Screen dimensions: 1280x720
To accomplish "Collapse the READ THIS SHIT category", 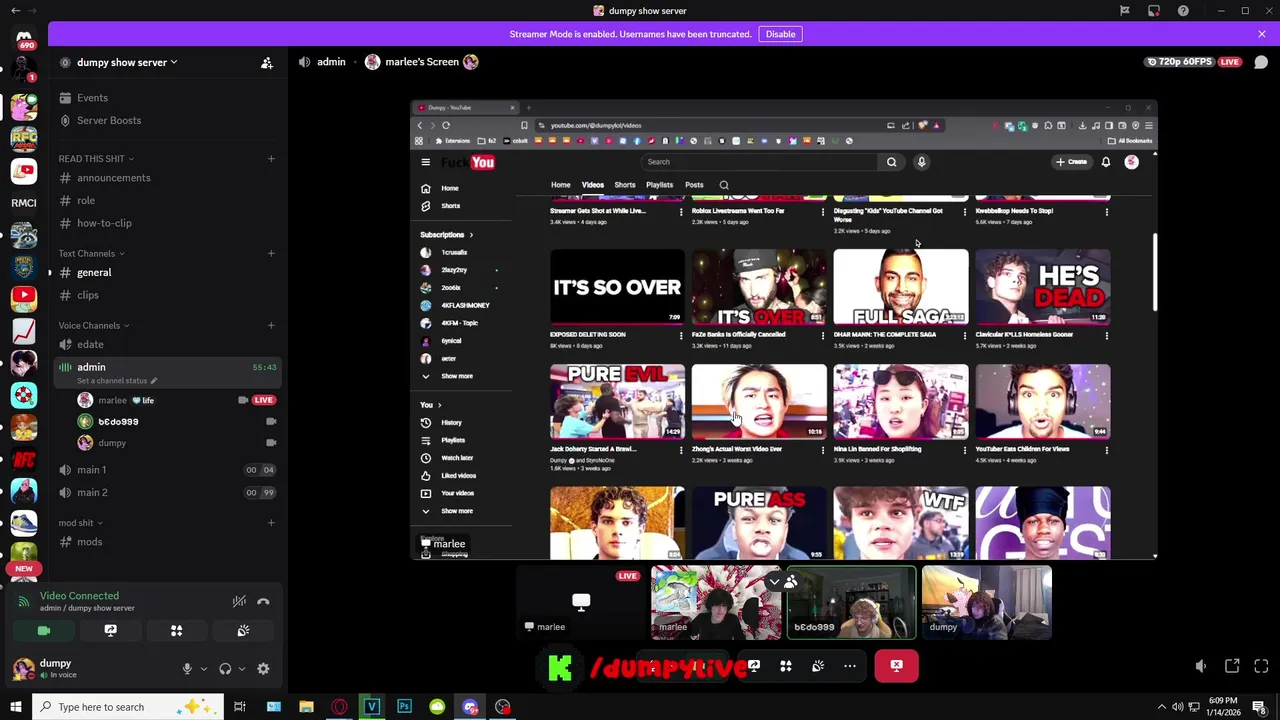I will pyautogui.click(x=95, y=158).
